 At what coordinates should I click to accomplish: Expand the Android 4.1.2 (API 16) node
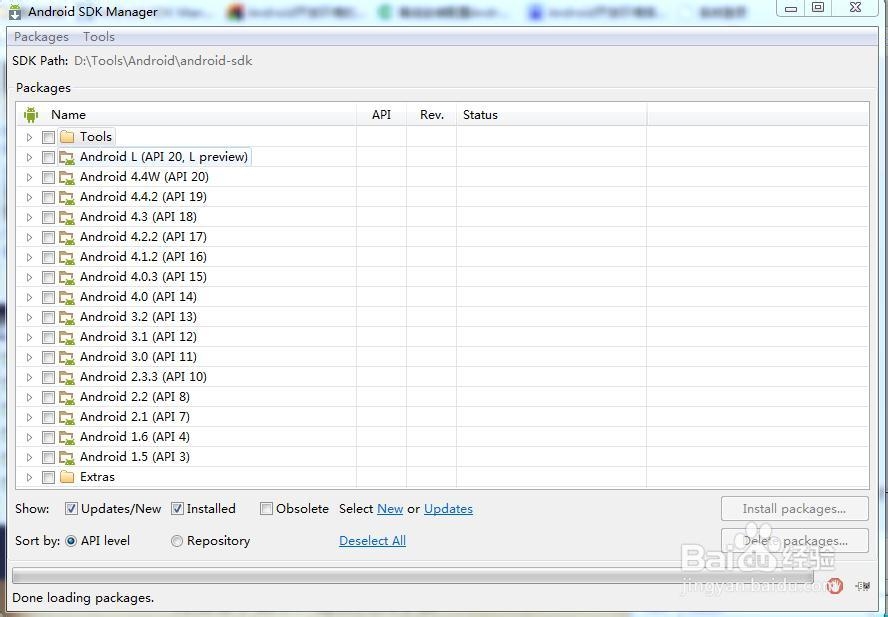pyautogui.click(x=29, y=257)
